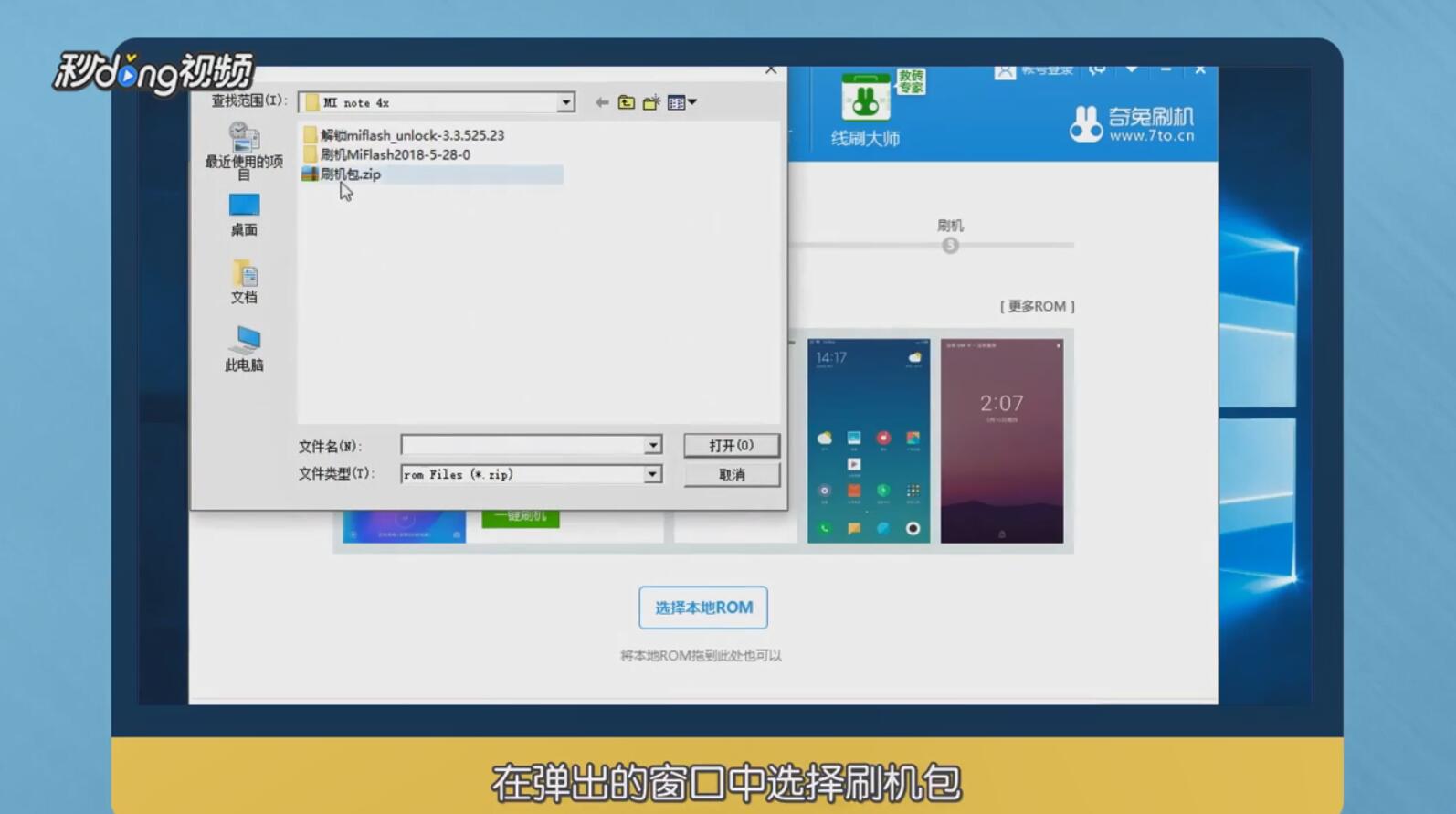This screenshot has height=814, width=1456.
Task: Select the ROM thumbnail showing 14:17
Action: coord(869,441)
